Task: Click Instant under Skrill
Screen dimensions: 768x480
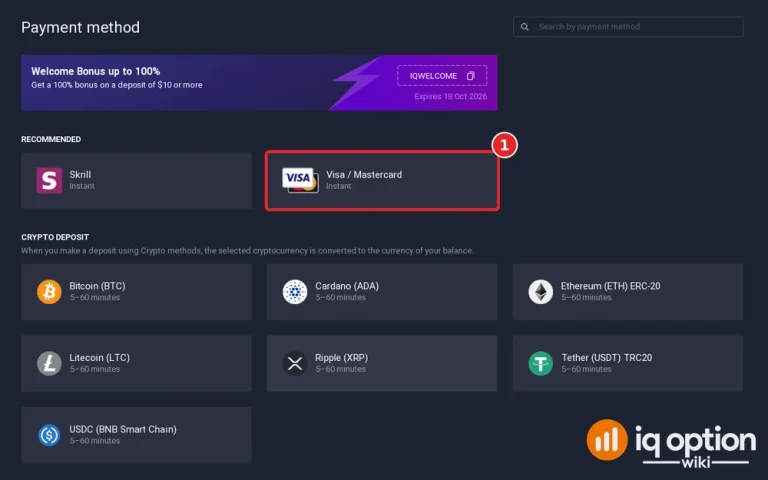Action: pos(82,186)
